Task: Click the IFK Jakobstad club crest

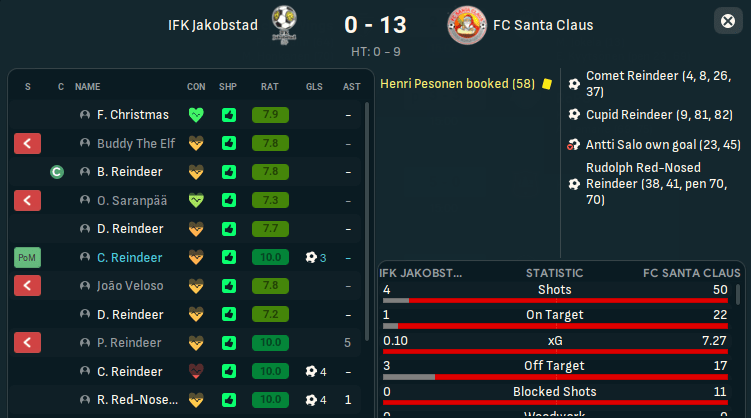Action: pos(284,24)
